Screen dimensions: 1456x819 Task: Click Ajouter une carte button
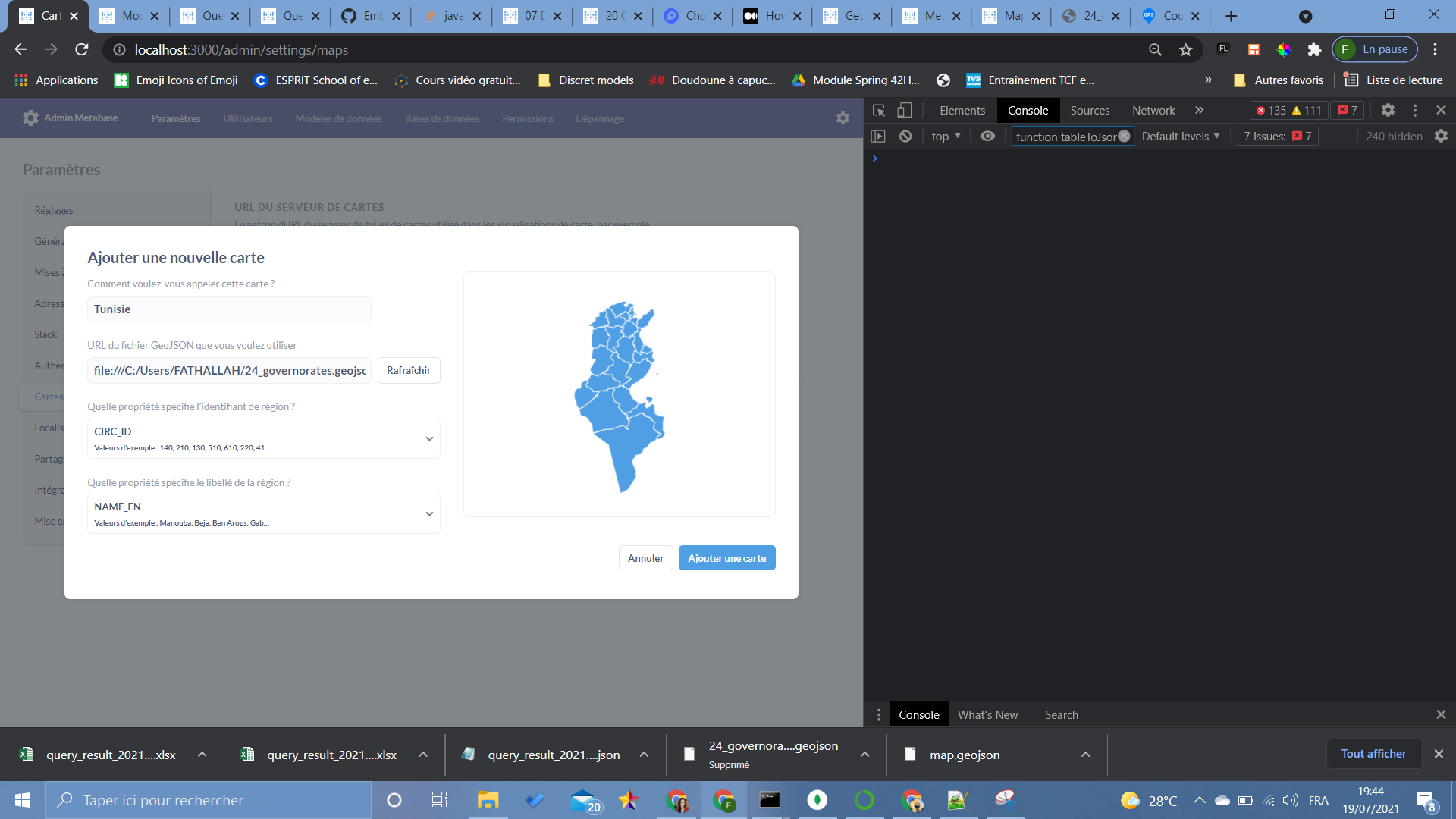pyautogui.click(x=726, y=558)
